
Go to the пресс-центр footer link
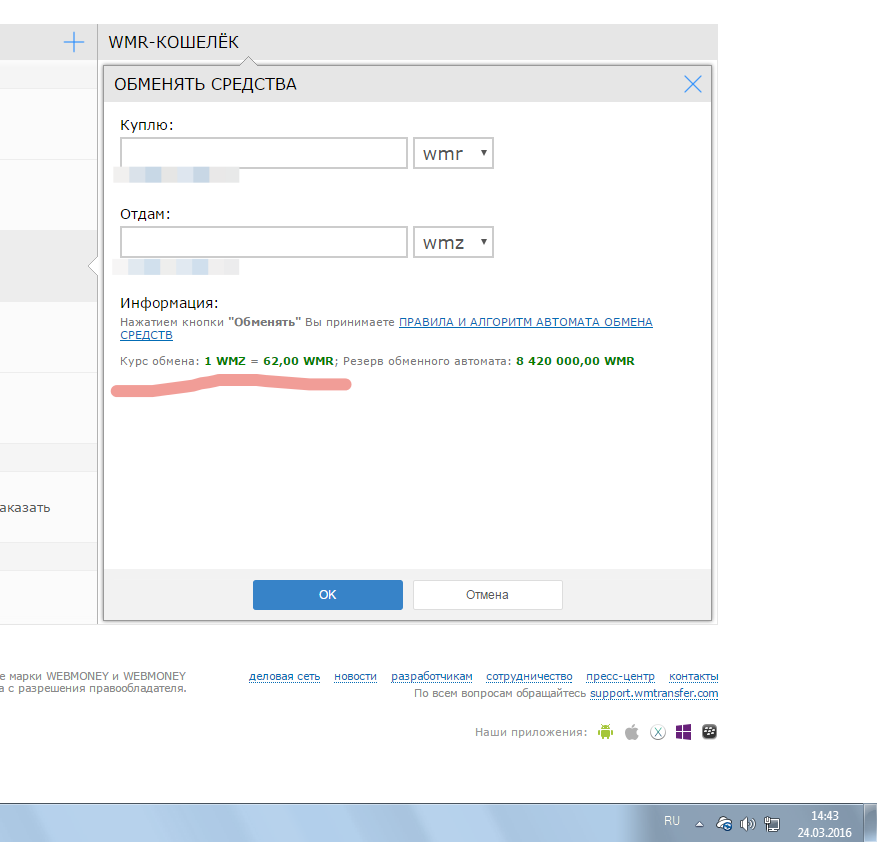[x=620, y=677]
